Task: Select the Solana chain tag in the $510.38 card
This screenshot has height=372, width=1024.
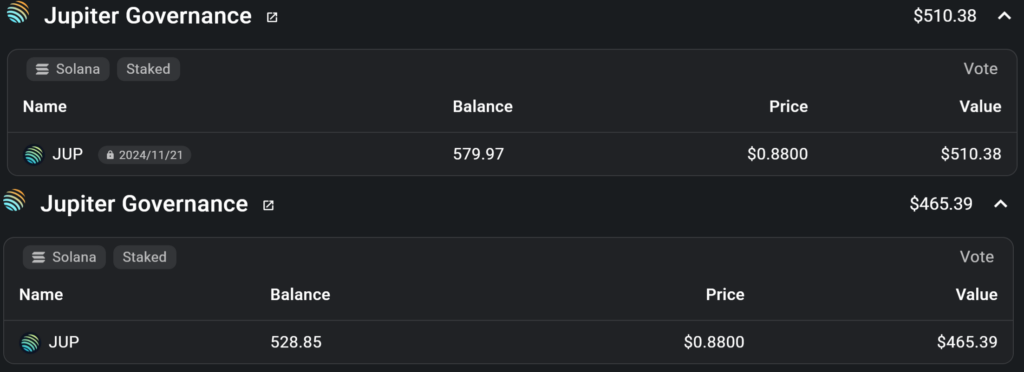Action: point(68,69)
